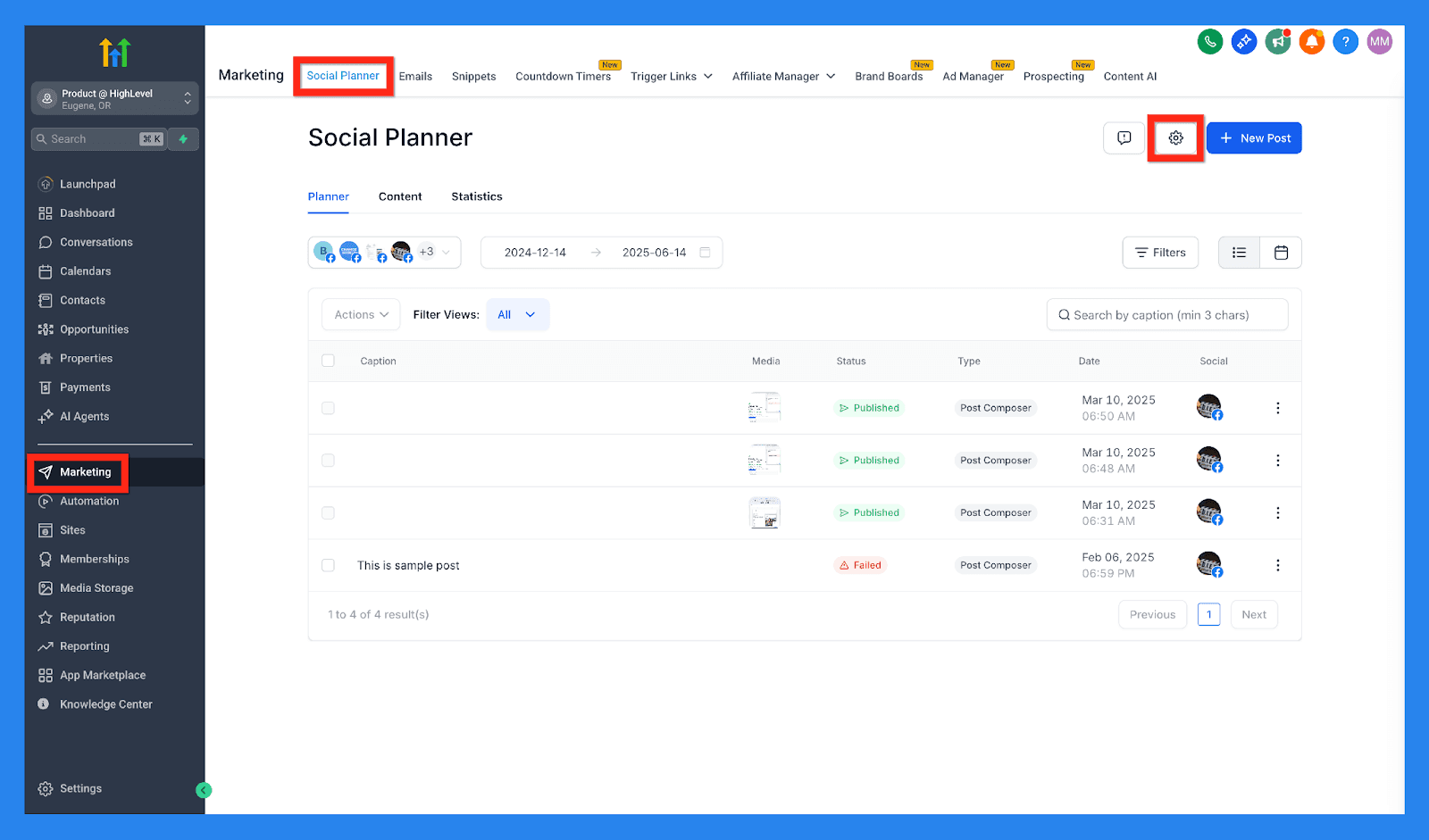Open row options for the Failed sample post
This screenshot has width=1429, height=840.
(x=1278, y=565)
